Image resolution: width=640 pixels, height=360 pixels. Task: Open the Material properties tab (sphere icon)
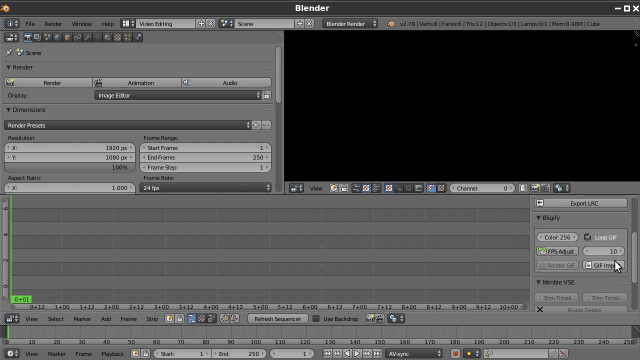click(107, 38)
